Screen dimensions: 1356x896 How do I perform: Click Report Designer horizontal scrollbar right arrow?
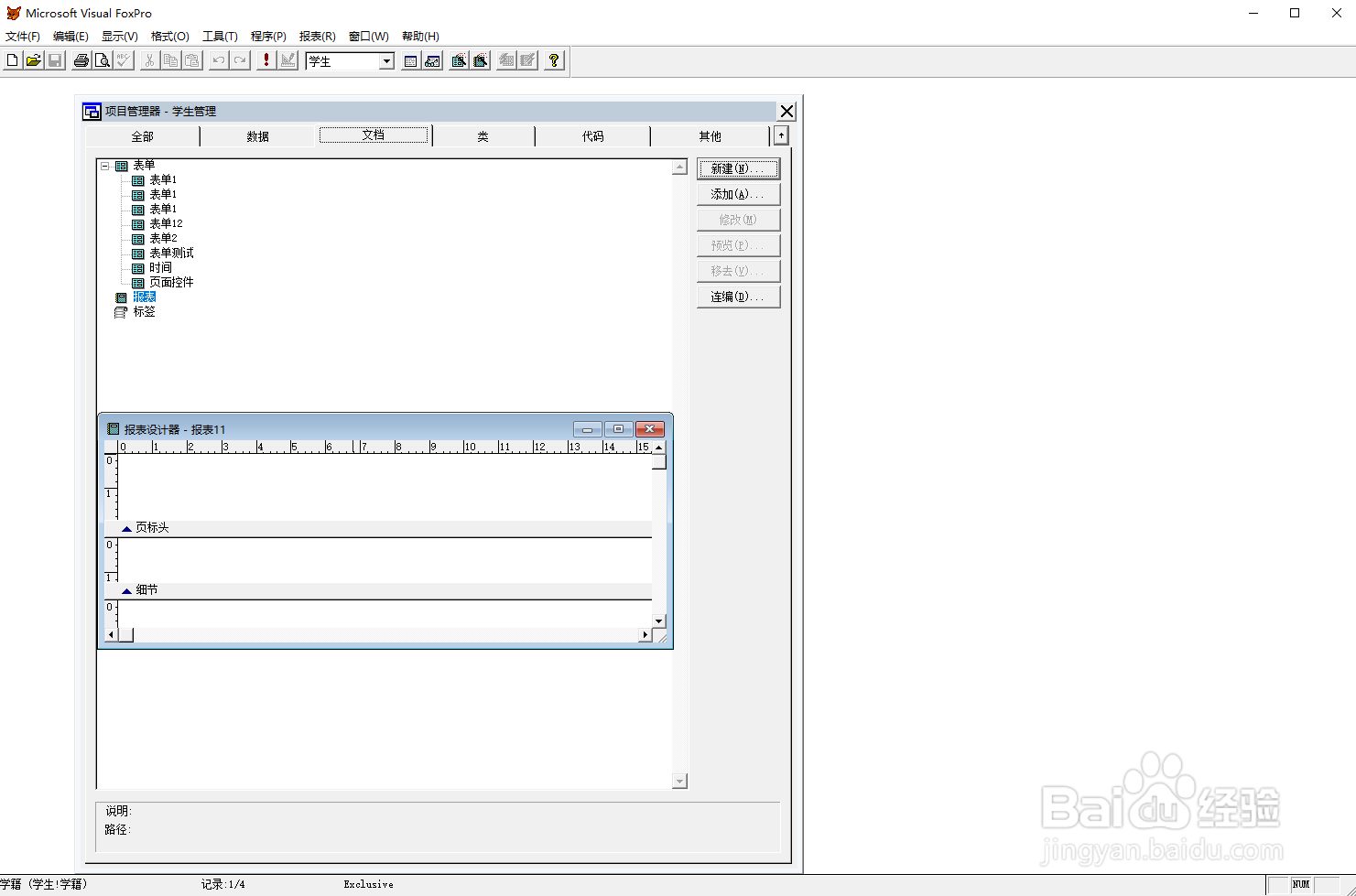tap(645, 634)
